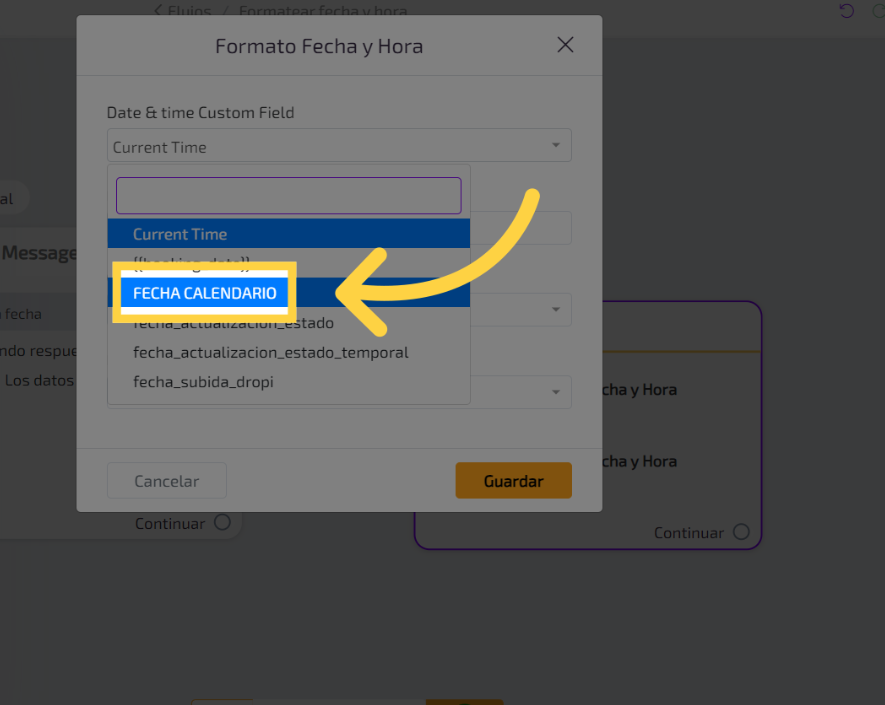Image resolution: width=885 pixels, height=705 pixels.
Task: Click the Continuar connector circle on left node
Action: pyautogui.click(x=222, y=522)
